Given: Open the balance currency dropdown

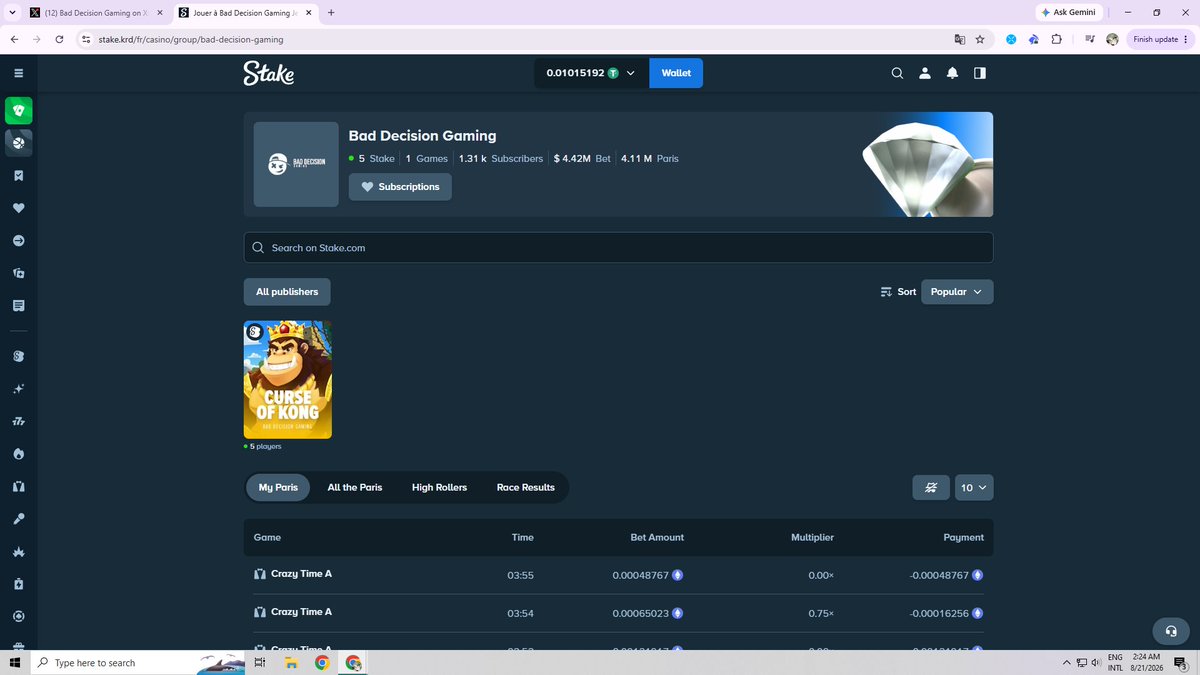Looking at the screenshot, I should coord(592,73).
